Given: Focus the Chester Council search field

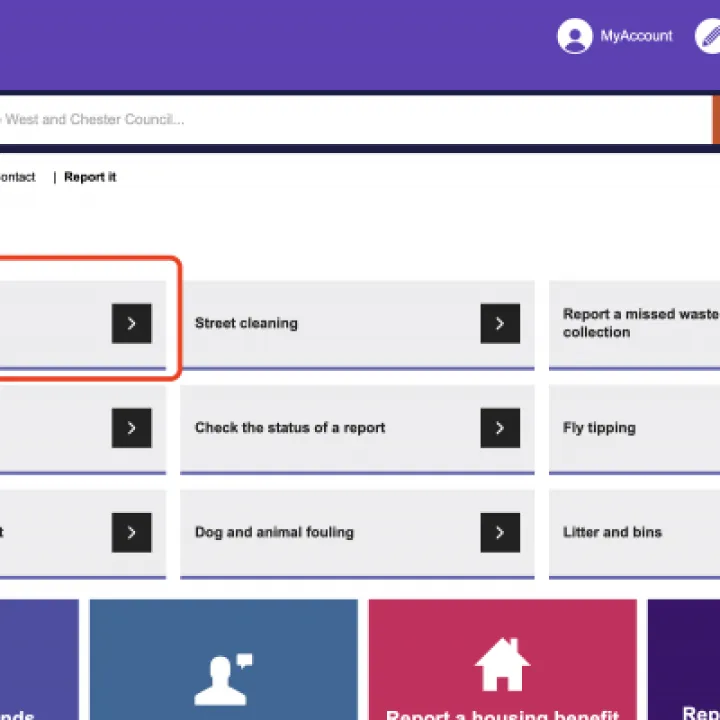Looking at the screenshot, I should [x=355, y=119].
